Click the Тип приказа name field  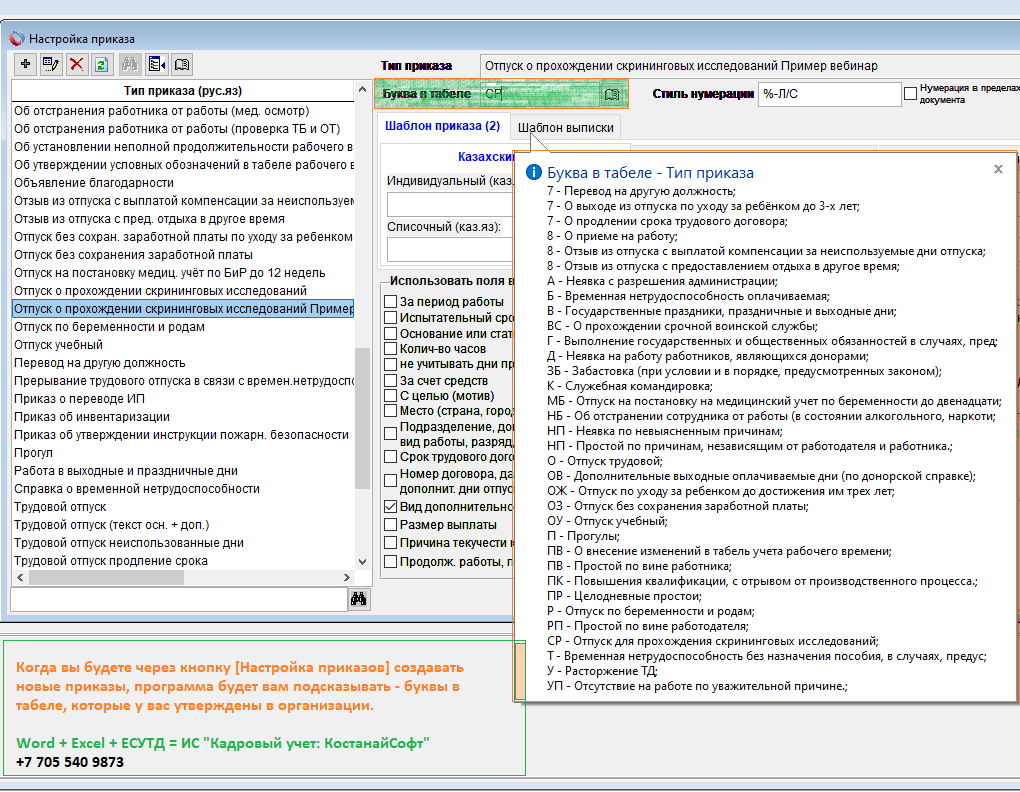point(749,66)
